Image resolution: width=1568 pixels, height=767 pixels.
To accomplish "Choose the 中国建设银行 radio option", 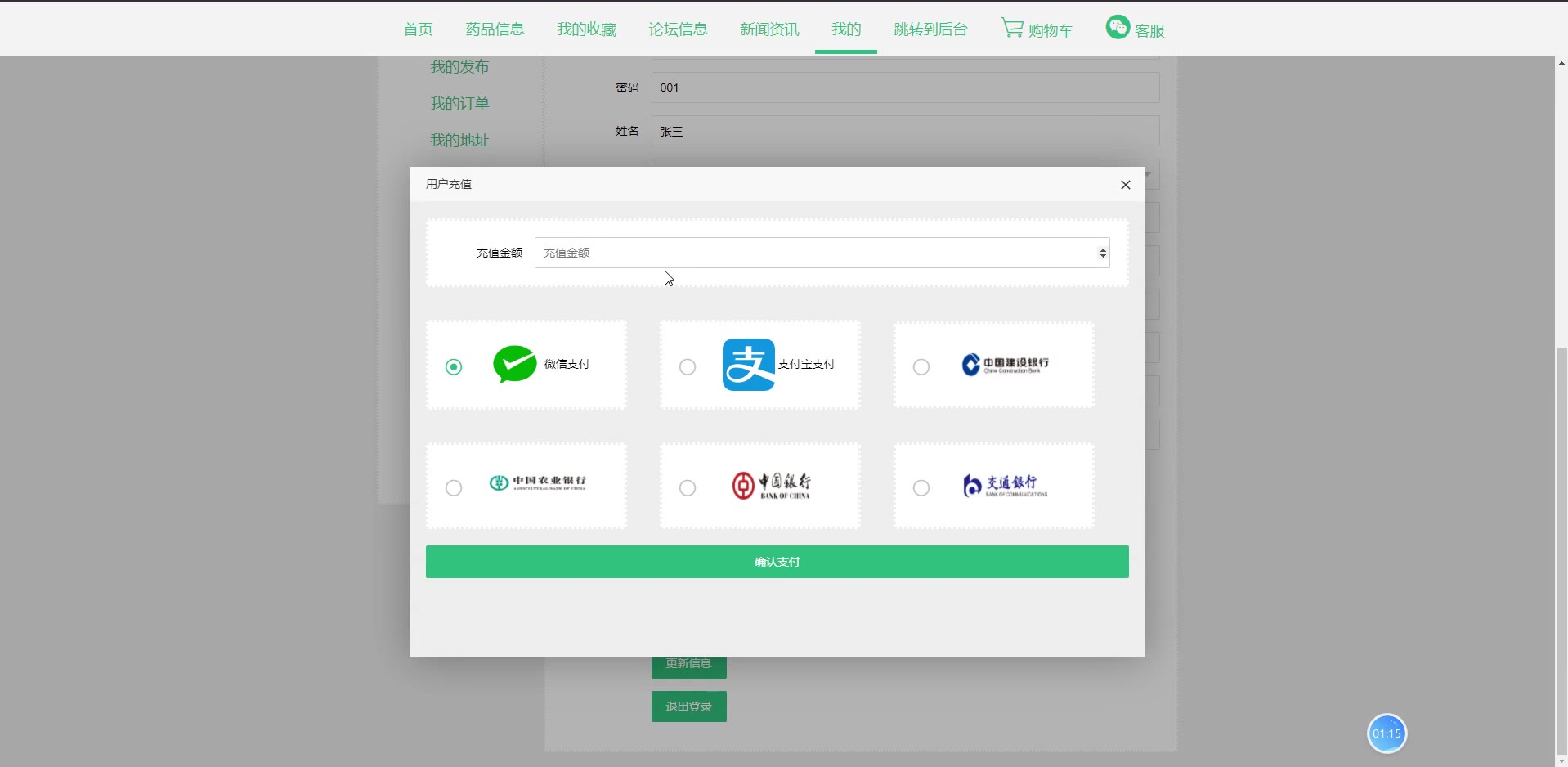I will point(921,367).
